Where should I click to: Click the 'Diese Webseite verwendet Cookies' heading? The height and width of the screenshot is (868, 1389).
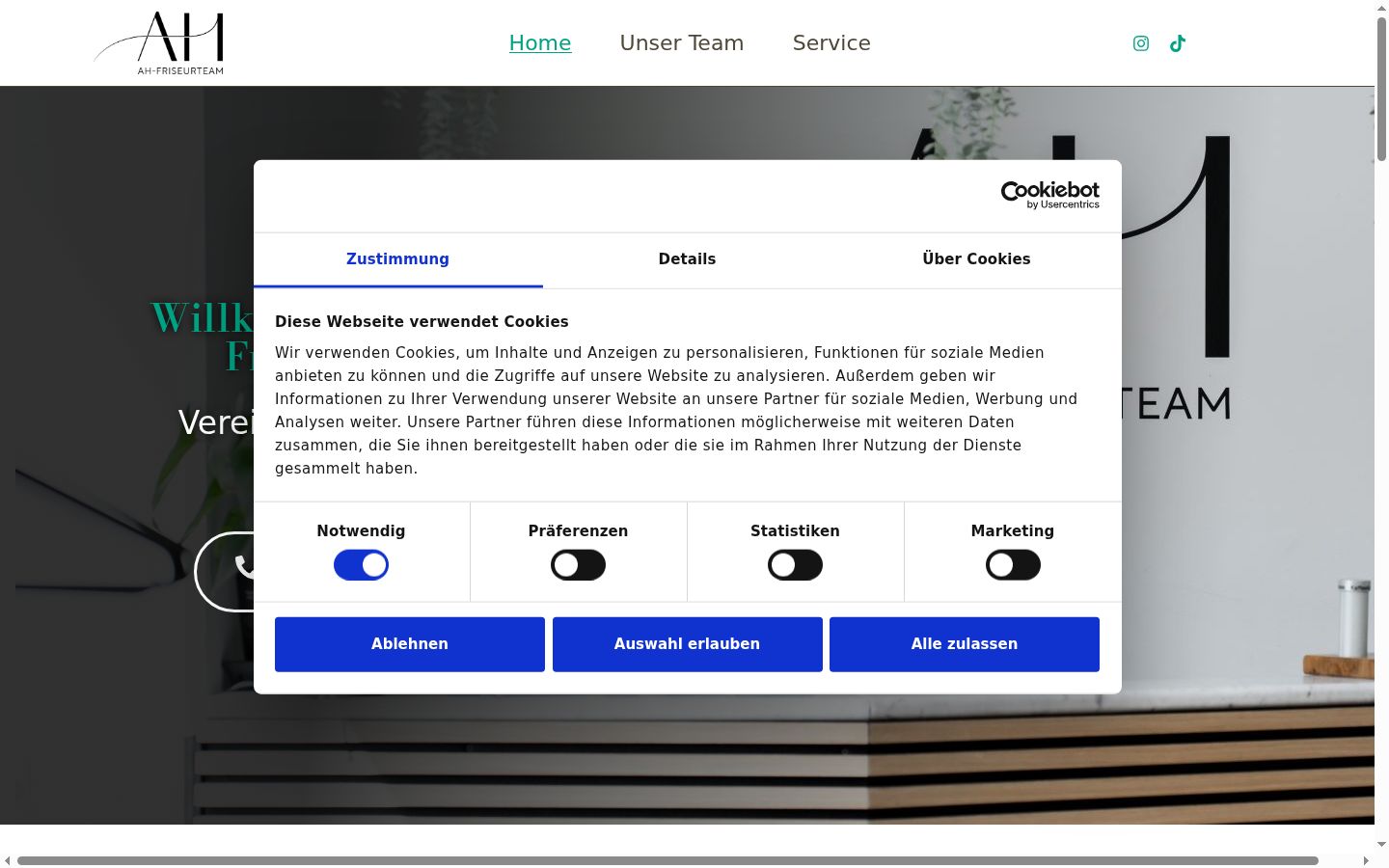pyautogui.click(x=422, y=322)
